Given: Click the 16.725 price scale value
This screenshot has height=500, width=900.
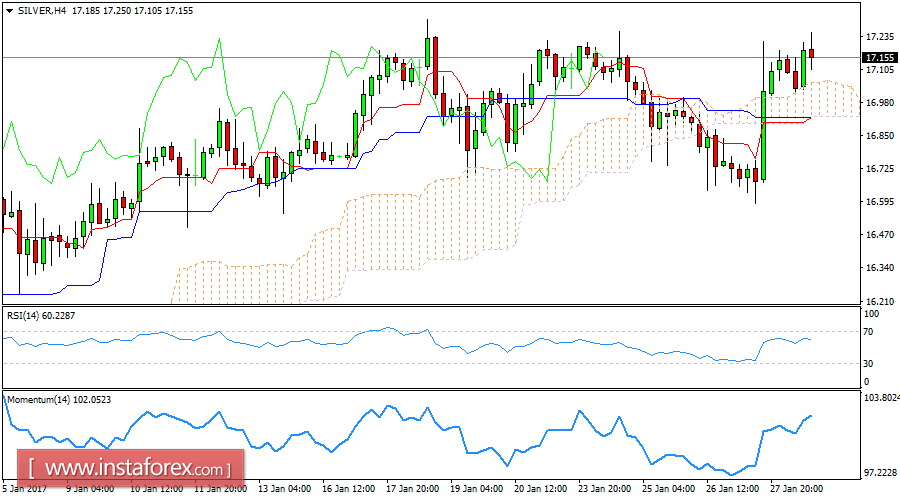Looking at the screenshot, I should 879,169.
